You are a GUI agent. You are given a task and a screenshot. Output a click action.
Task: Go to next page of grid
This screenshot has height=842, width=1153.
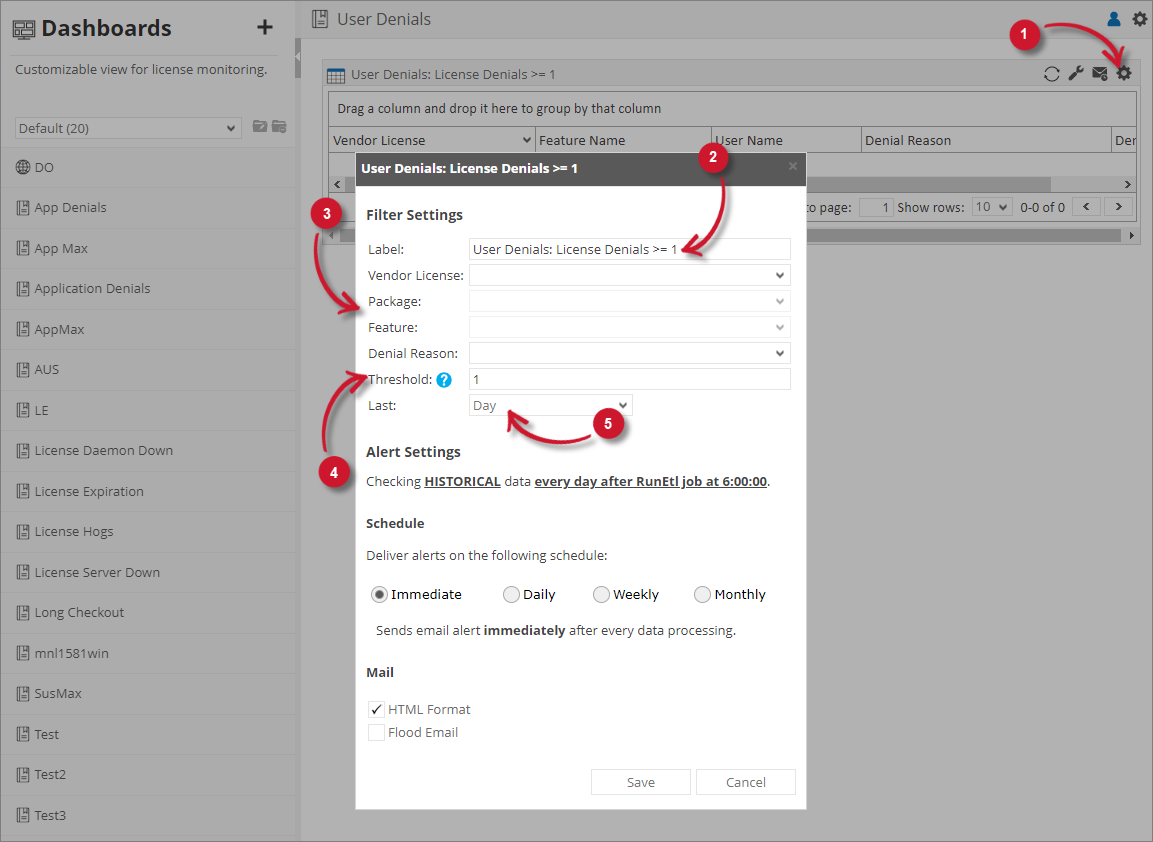pyautogui.click(x=1118, y=207)
